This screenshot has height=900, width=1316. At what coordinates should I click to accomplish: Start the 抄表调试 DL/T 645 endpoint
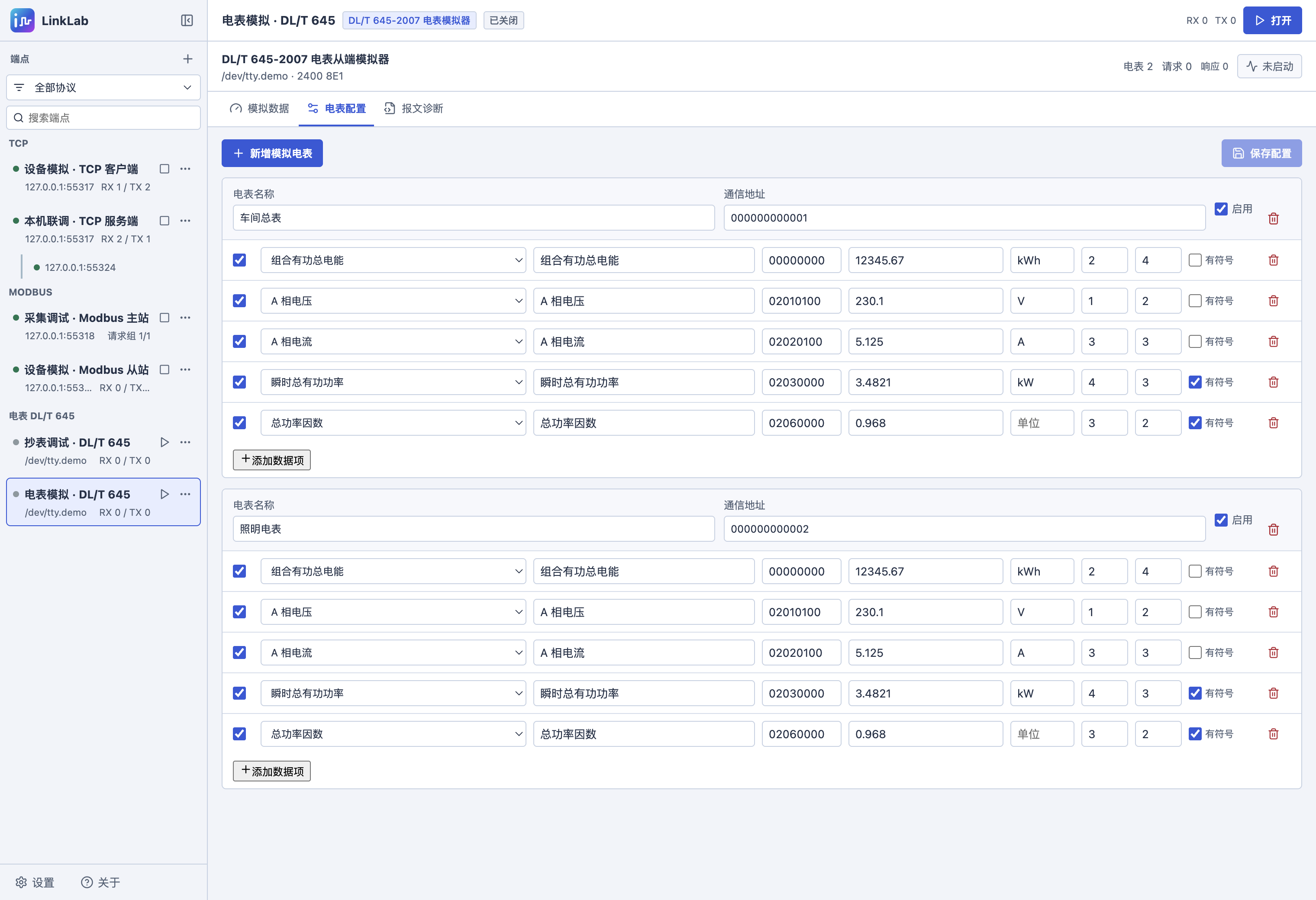click(x=164, y=442)
